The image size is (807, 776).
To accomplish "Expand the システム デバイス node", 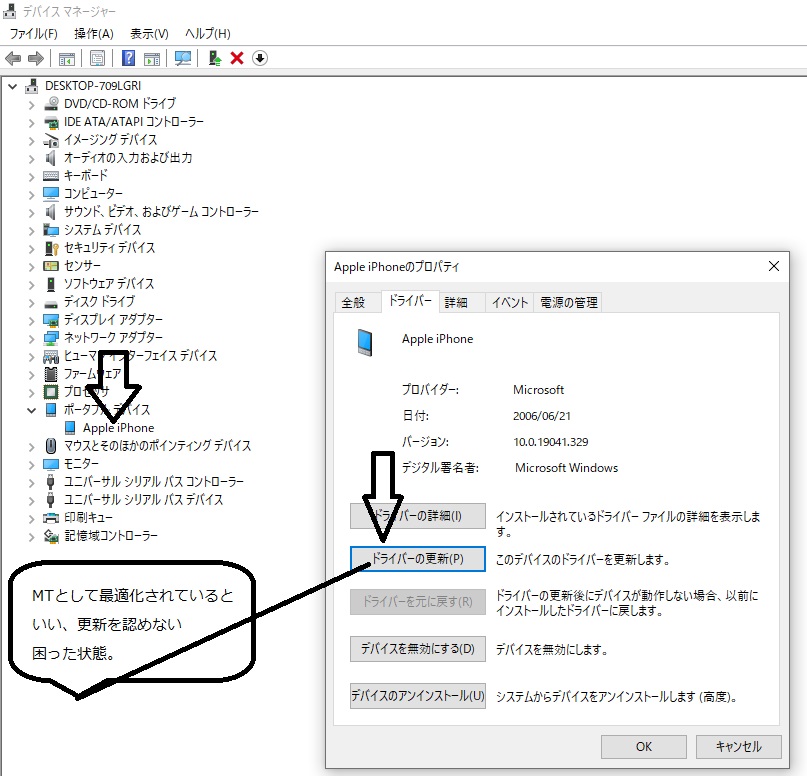I will click(x=31, y=231).
